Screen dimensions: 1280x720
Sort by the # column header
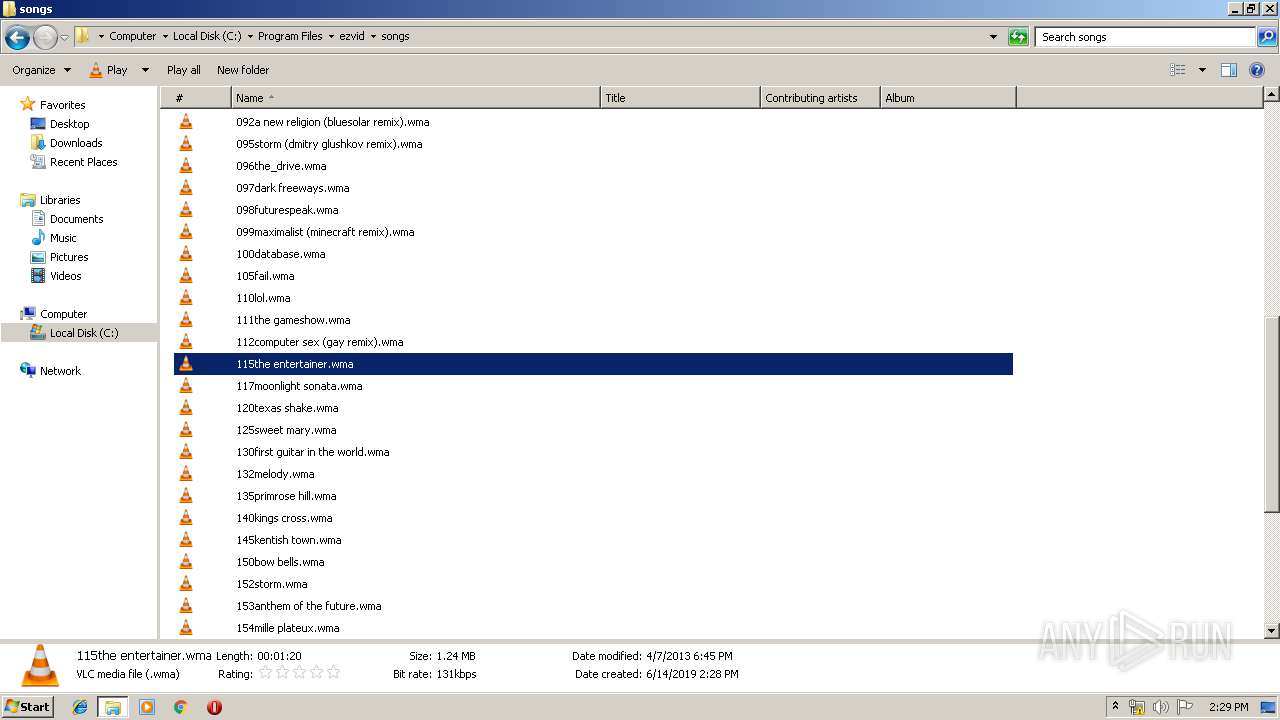click(196, 98)
